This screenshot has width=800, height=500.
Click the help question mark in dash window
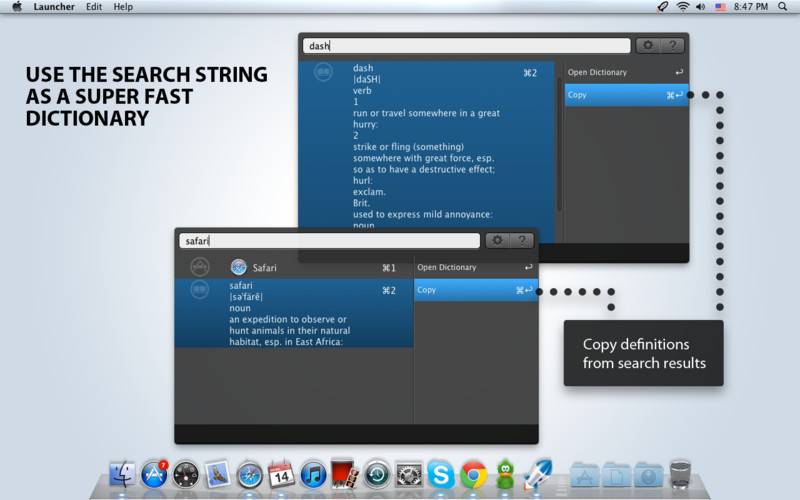point(672,45)
